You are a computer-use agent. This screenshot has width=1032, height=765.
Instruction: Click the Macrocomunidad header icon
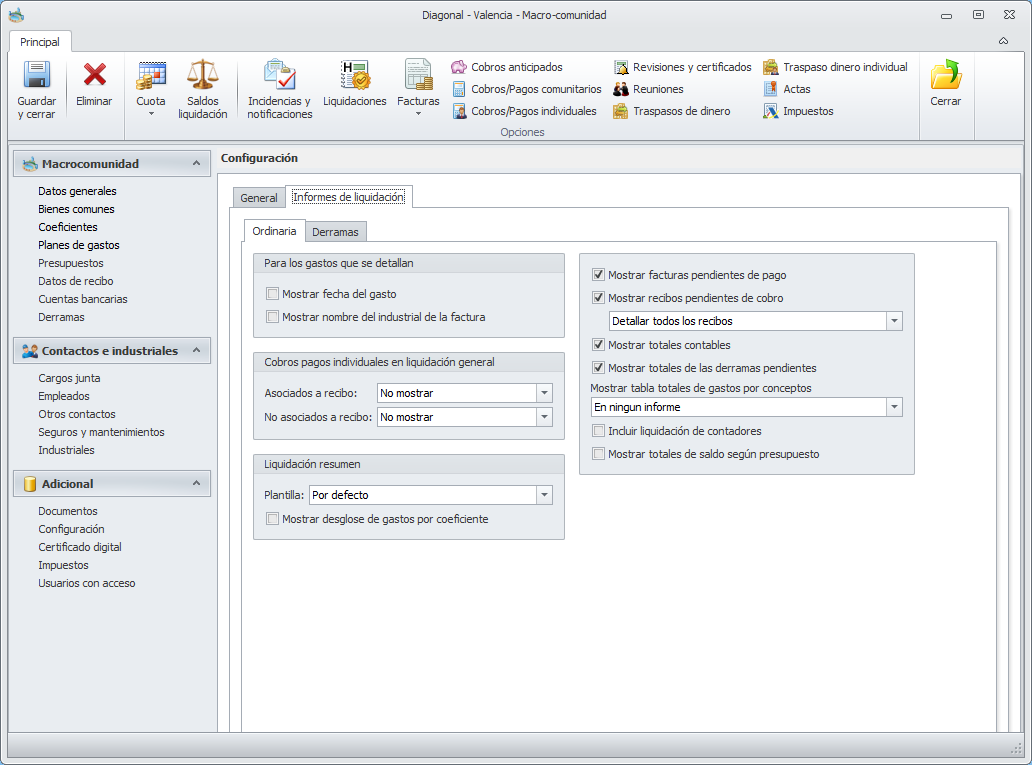30,164
